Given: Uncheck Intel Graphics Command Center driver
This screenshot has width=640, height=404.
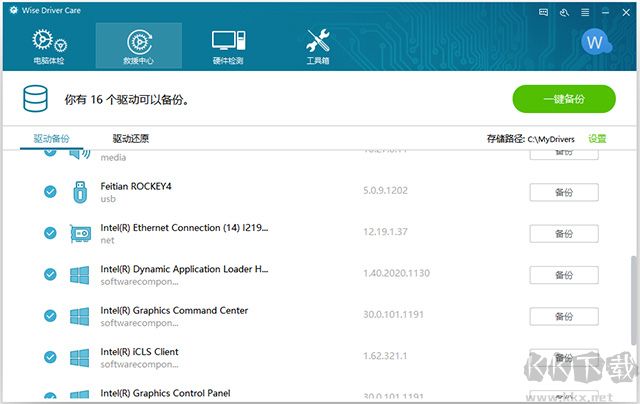Looking at the screenshot, I should (x=50, y=315).
